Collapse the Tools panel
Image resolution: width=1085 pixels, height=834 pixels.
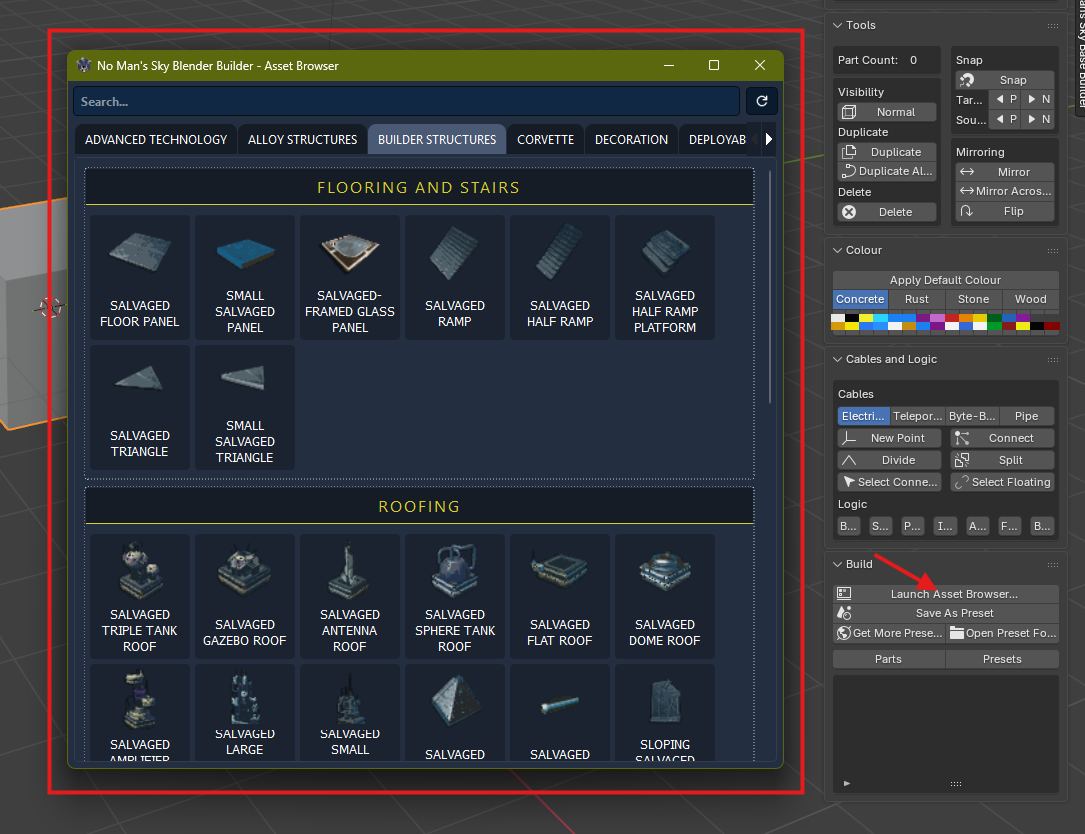pos(838,25)
